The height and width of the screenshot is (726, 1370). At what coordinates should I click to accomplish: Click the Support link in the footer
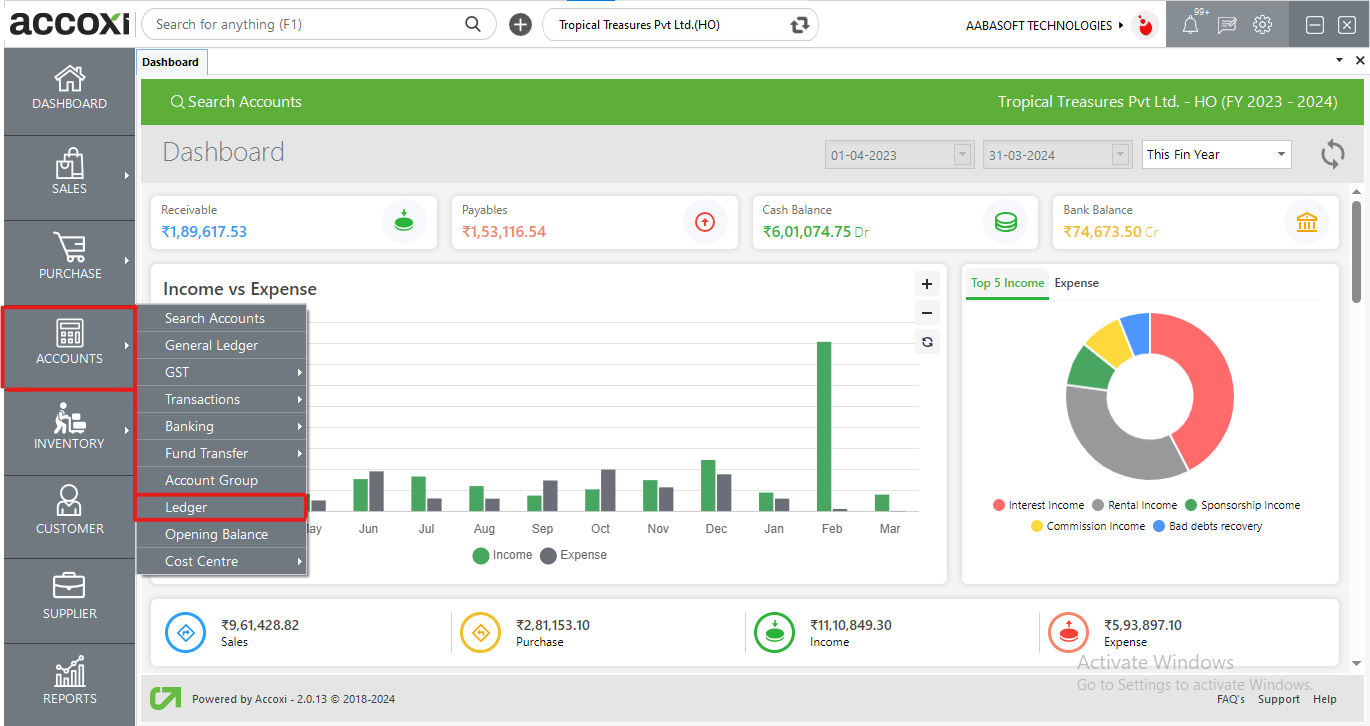point(1278,699)
